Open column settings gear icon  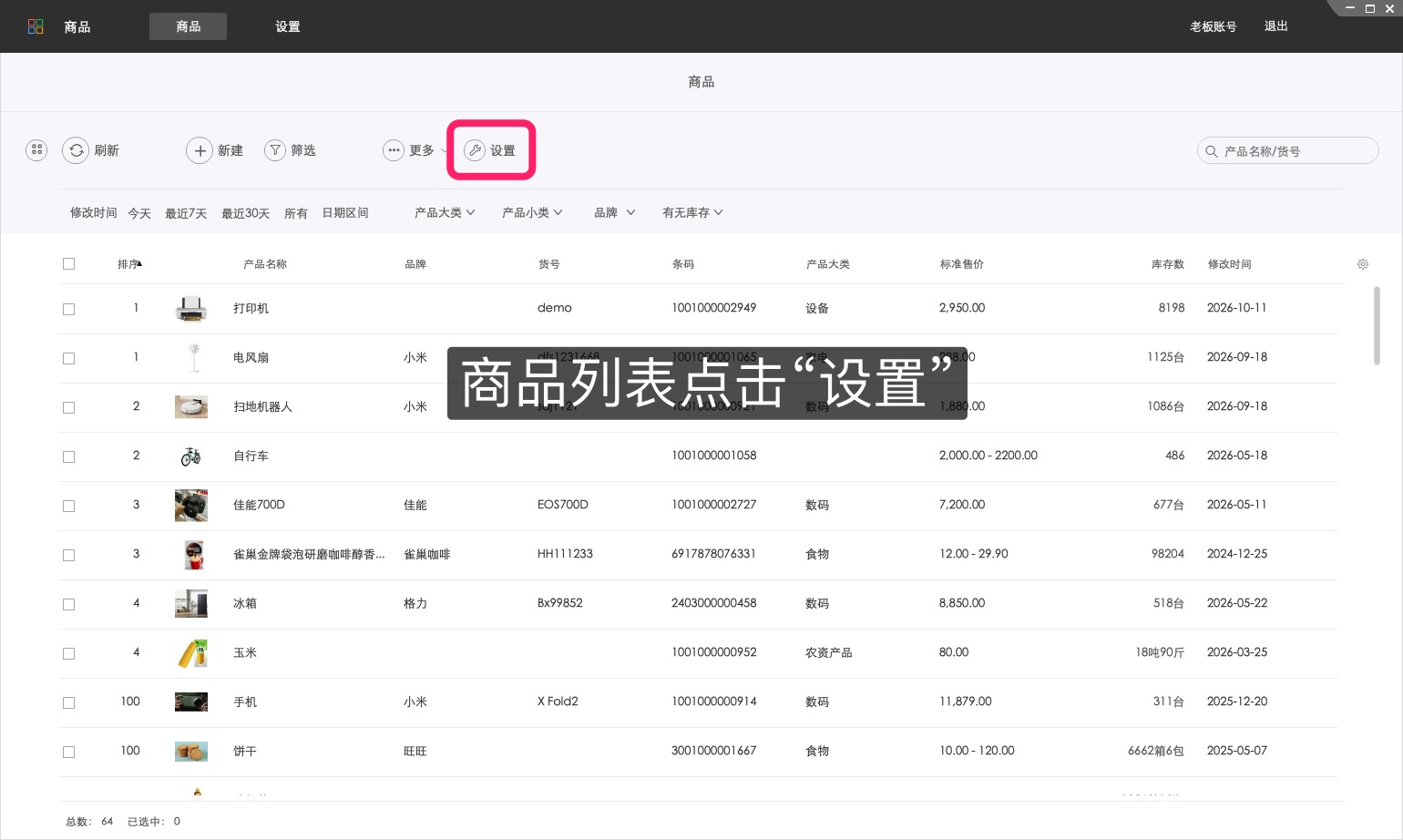[1363, 264]
